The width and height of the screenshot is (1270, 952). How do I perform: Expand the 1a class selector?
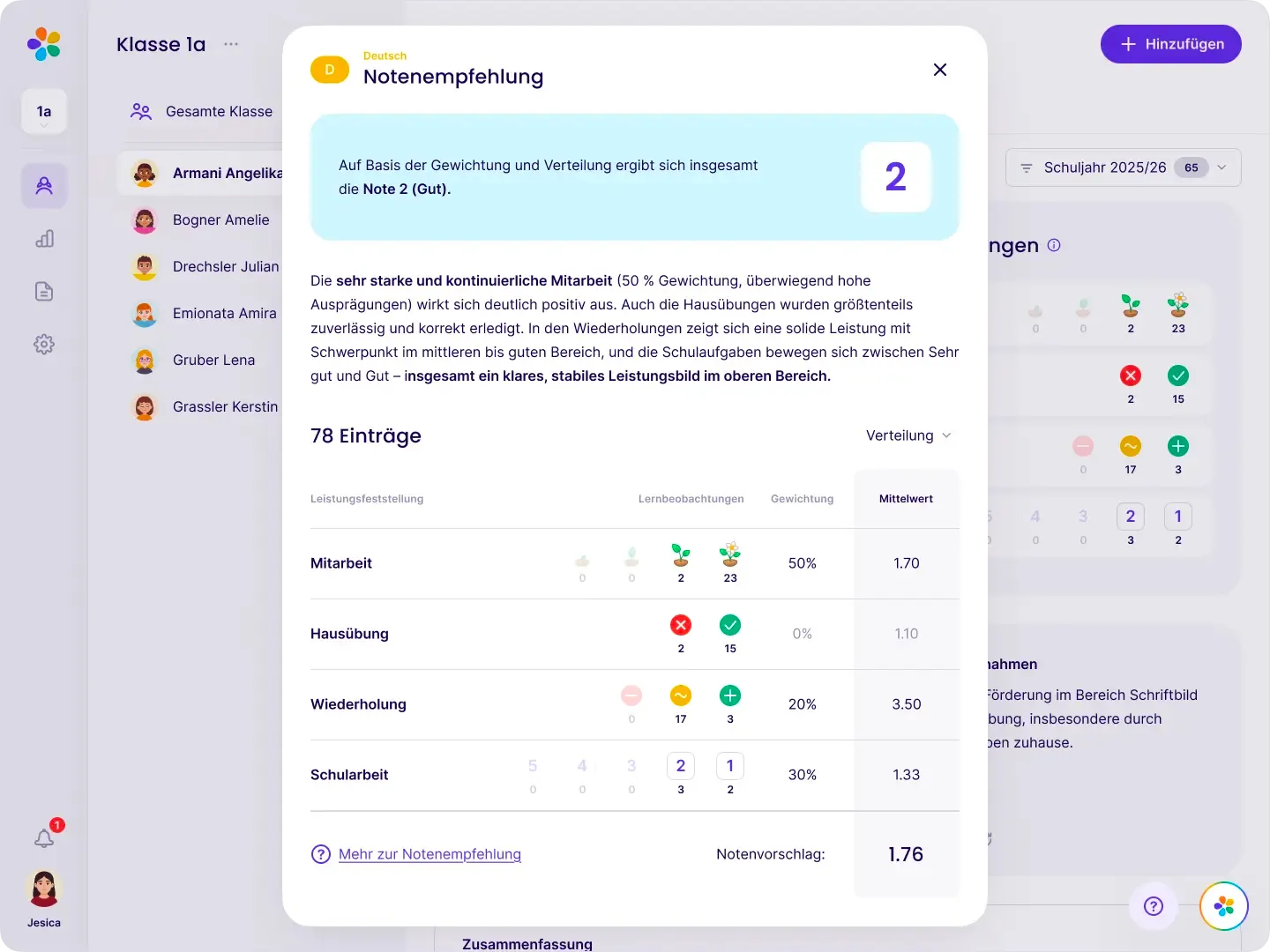pos(44,113)
